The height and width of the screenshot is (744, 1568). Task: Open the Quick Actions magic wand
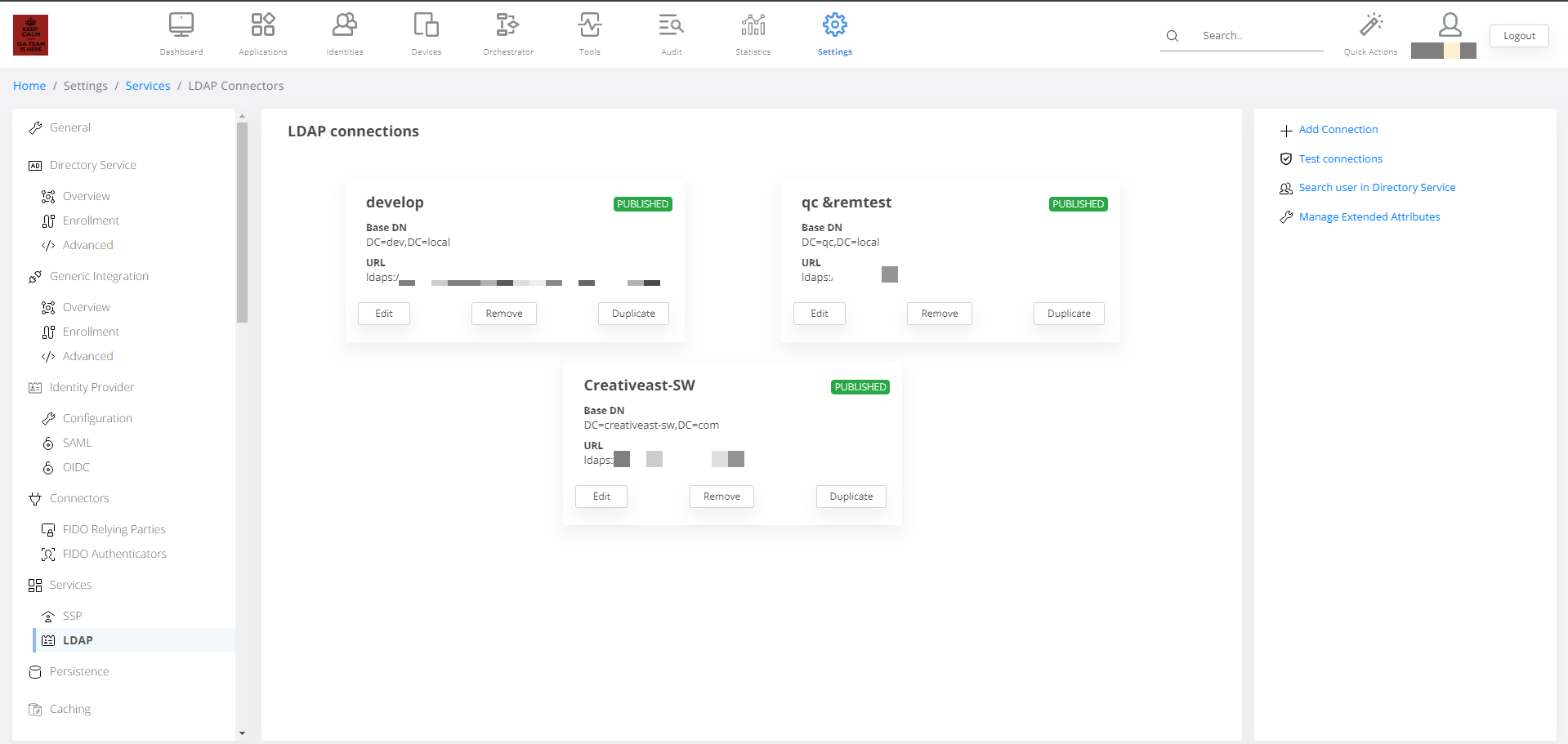pyautogui.click(x=1370, y=25)
